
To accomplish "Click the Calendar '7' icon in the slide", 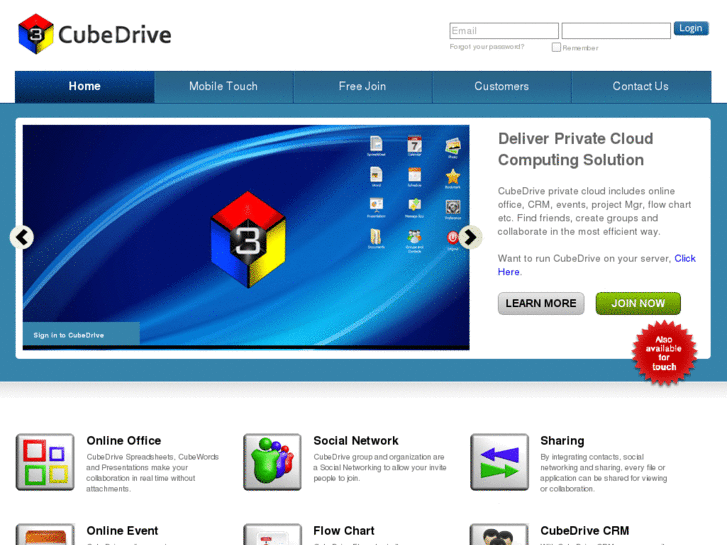I will pyautogui.click(x=415, y=146).
